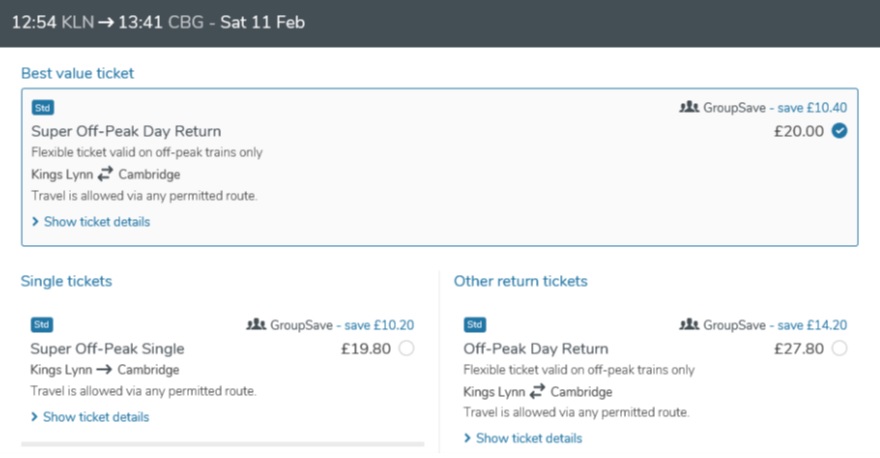The height and width of the screenshot is (458, 880).
Task: Click the save £10.40 GroupSave link
Action: (x=812, y=107)
